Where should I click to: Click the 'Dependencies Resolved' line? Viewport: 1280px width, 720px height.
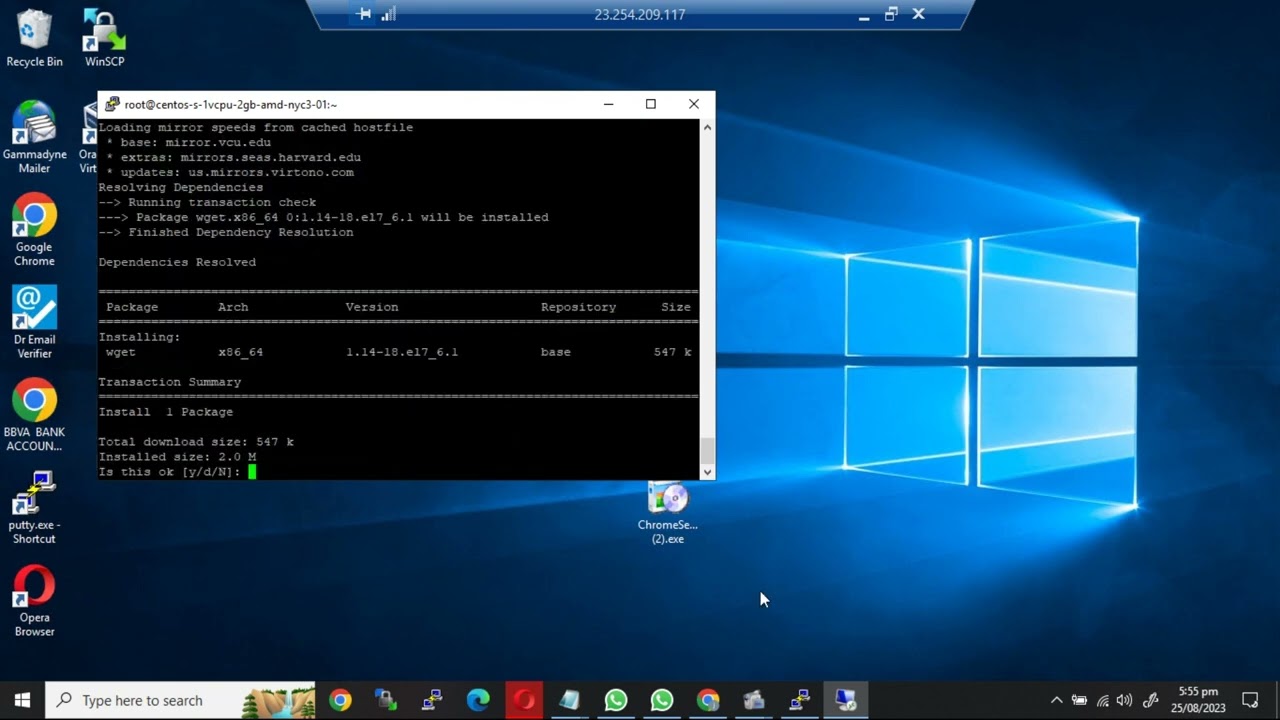pos(177,262)
